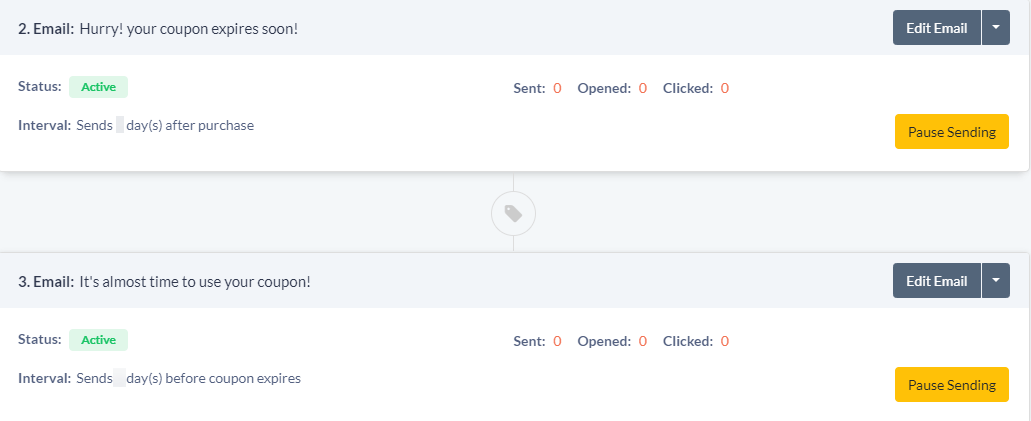
Task: Edit the "It's almost time to use your coupon!" email
Action: click(x=936, y=281)
